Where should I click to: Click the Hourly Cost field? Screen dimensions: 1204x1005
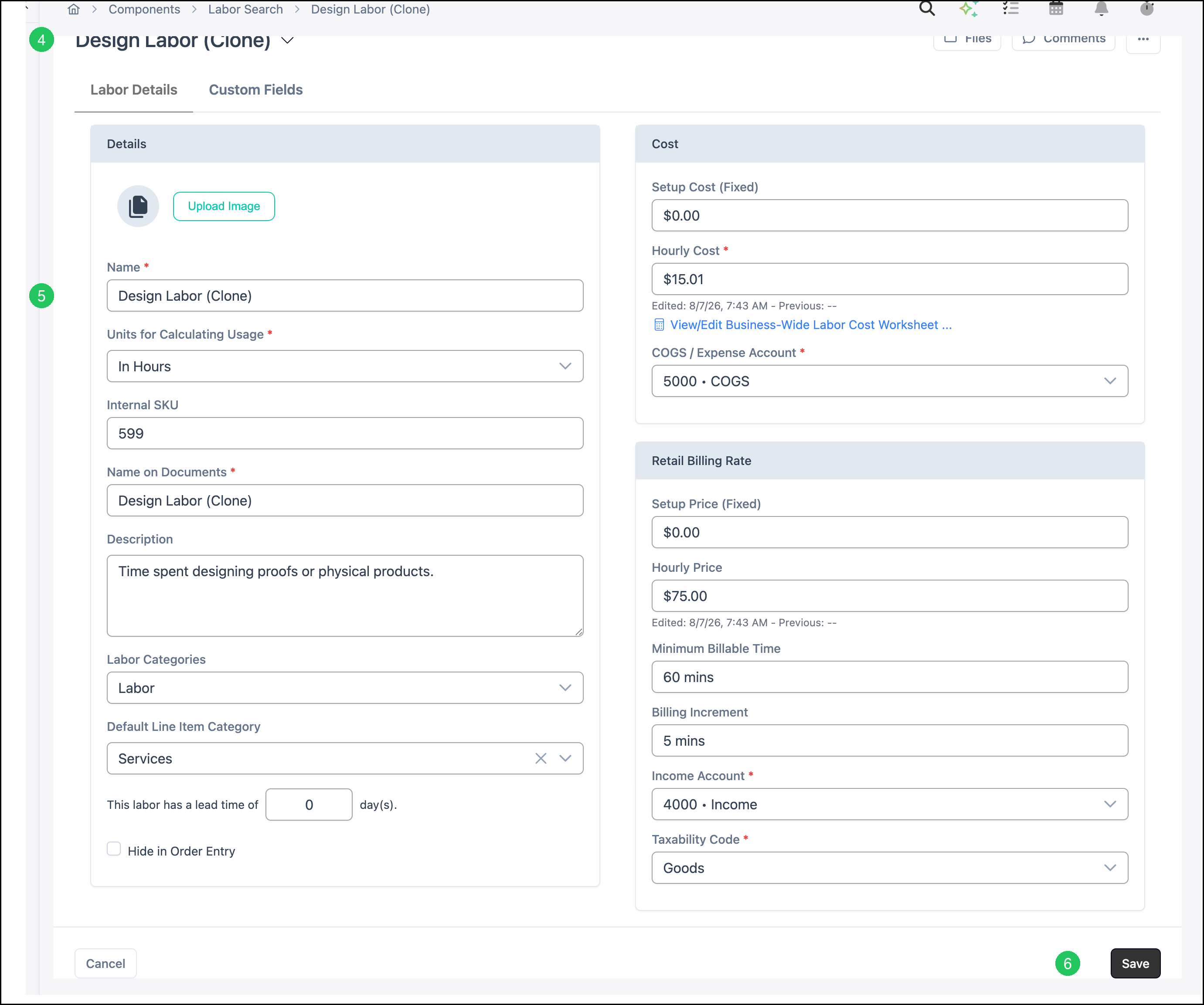tap(890, 279)
